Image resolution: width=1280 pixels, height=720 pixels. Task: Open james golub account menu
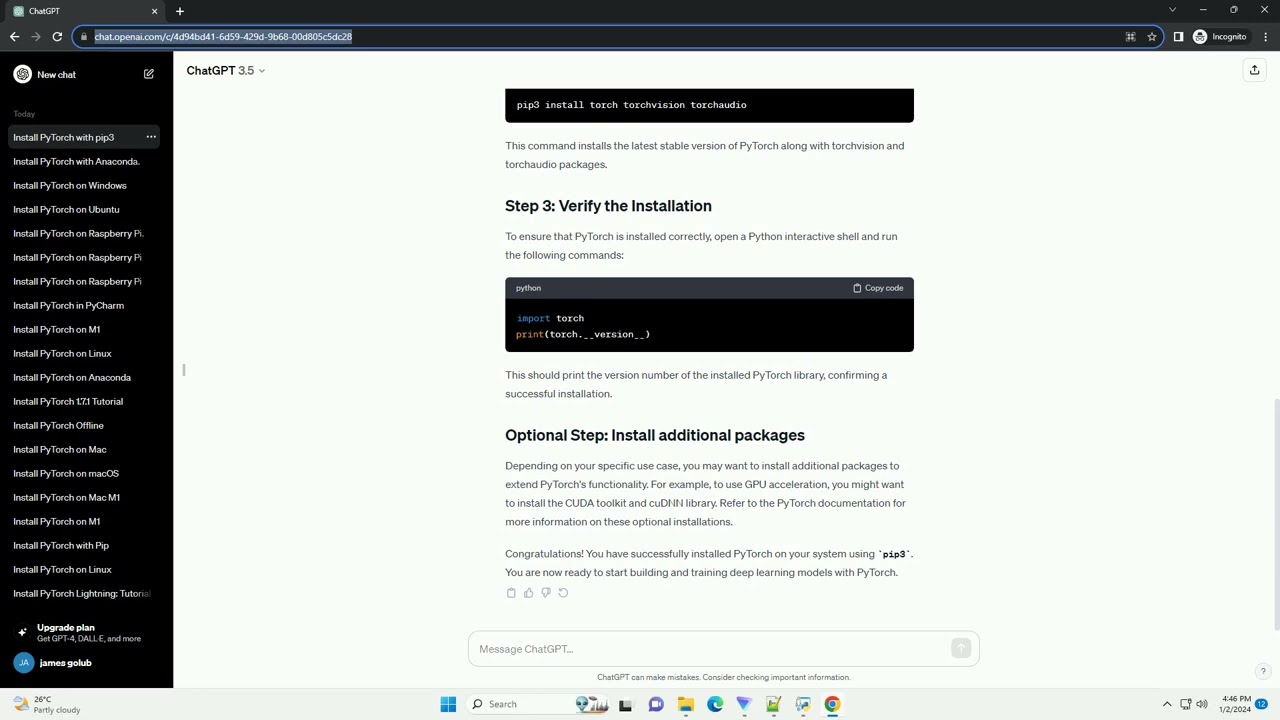pos(83,663)
